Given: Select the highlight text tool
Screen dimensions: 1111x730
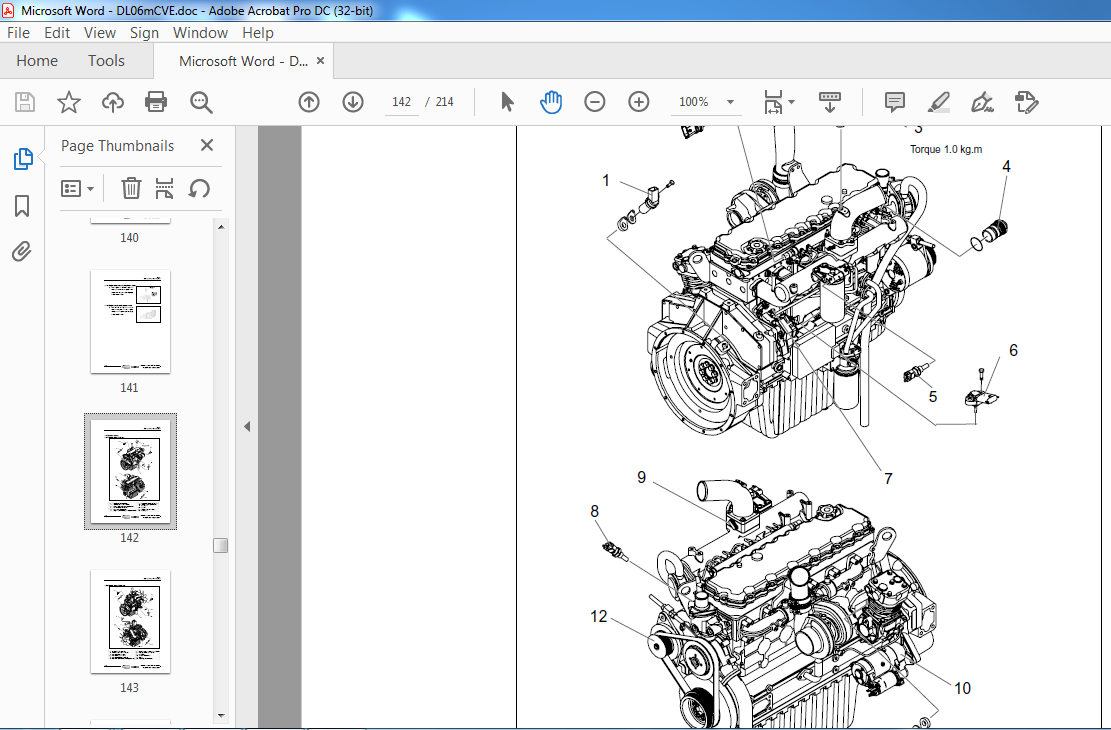Looking at the screenshot, I should pos(939,102).
